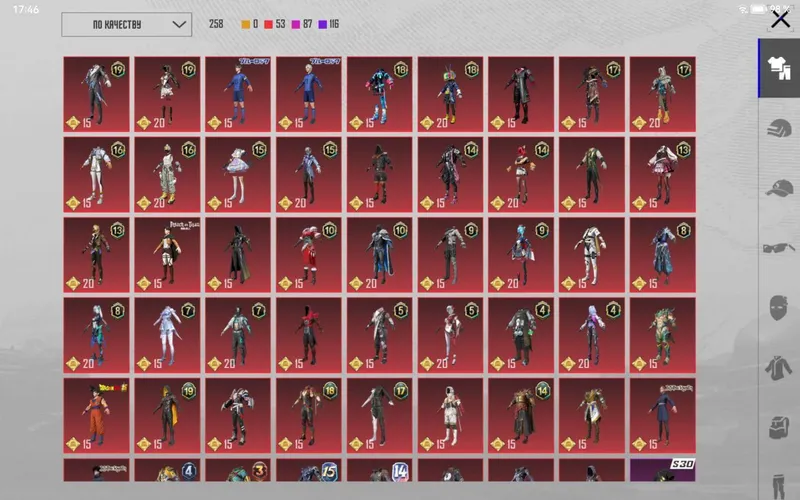The width and height of the screenshot is (800, 500).
Task: Select the helmet category icon
Action: [779, 128]
